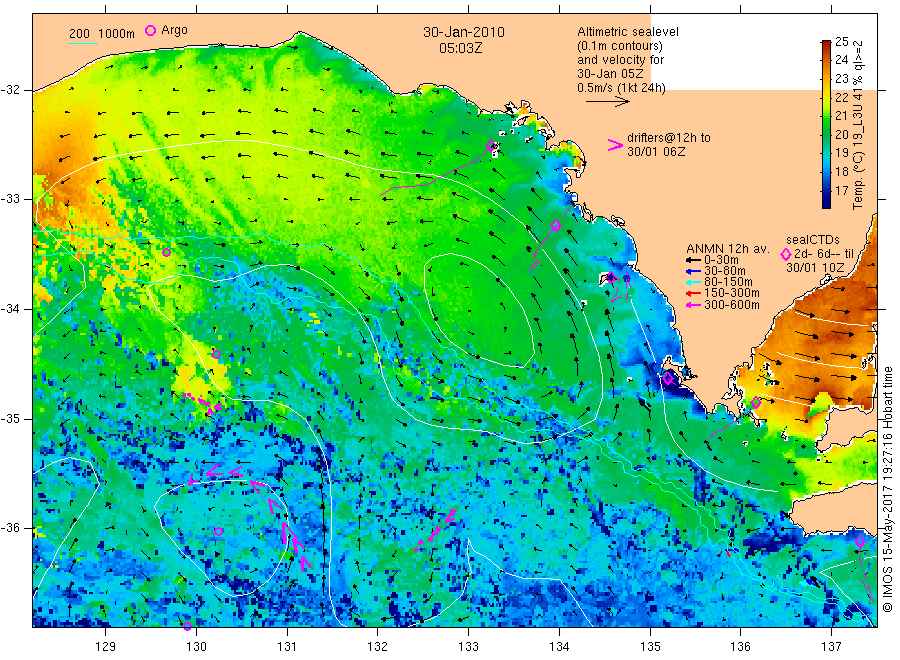Click the red 150-300m arrow legend symbol
The image size is (900, 660).
point(694,293)
